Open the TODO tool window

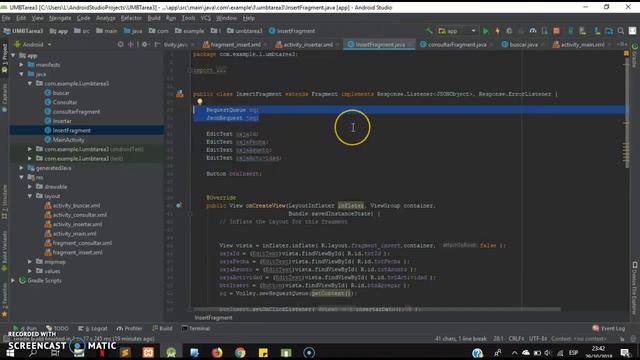coord(57,328)
